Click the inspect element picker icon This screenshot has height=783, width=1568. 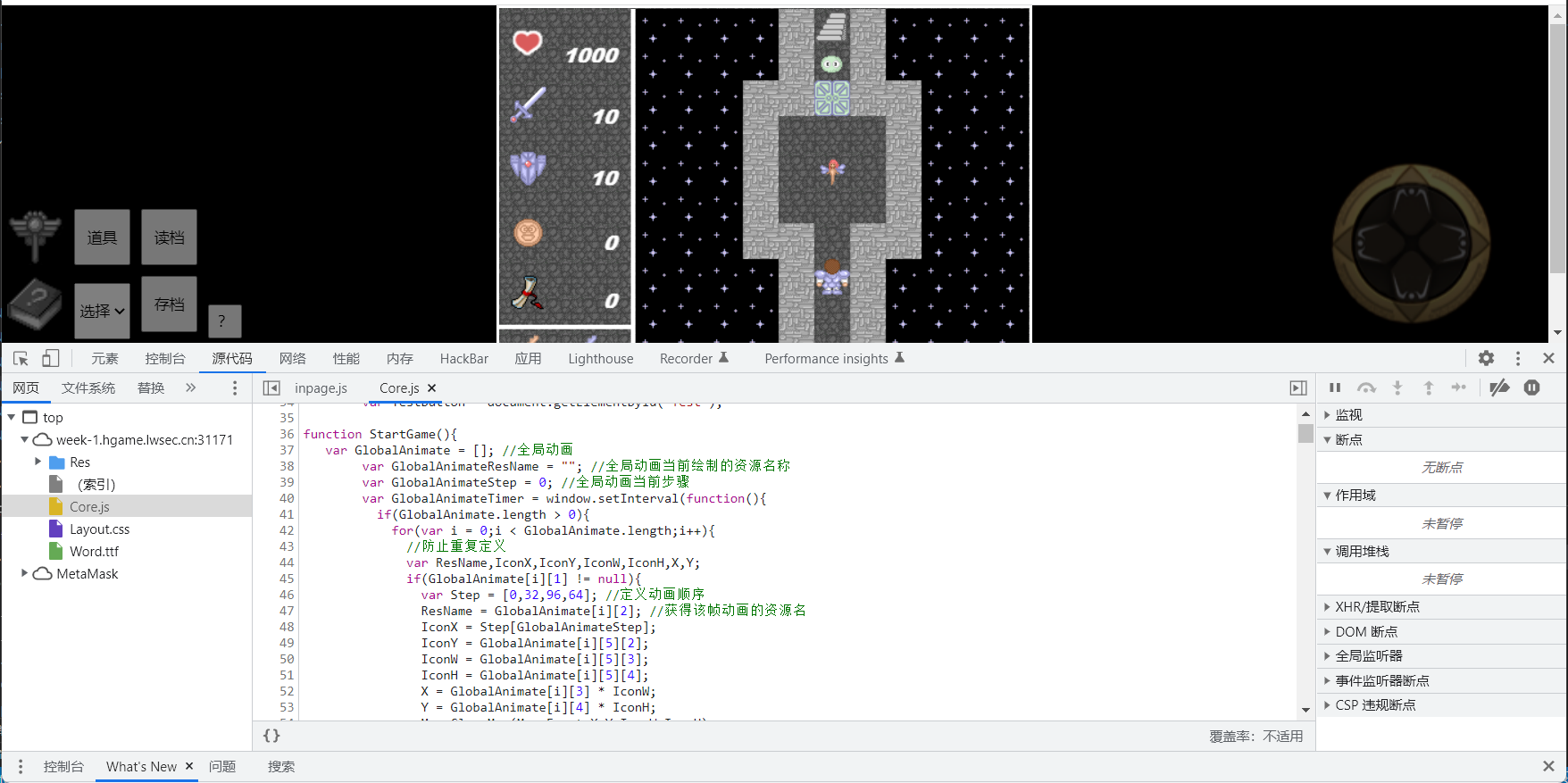tap(21, 359)
